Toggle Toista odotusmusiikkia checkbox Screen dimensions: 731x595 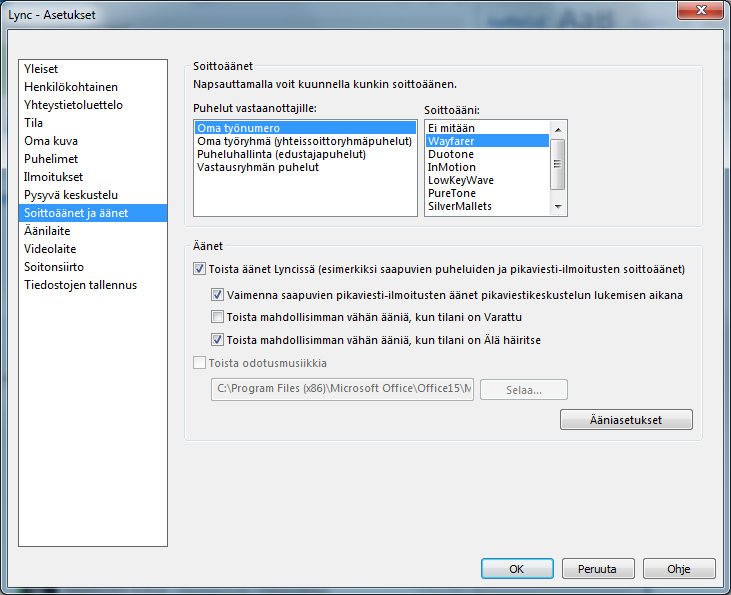[199, 363]
